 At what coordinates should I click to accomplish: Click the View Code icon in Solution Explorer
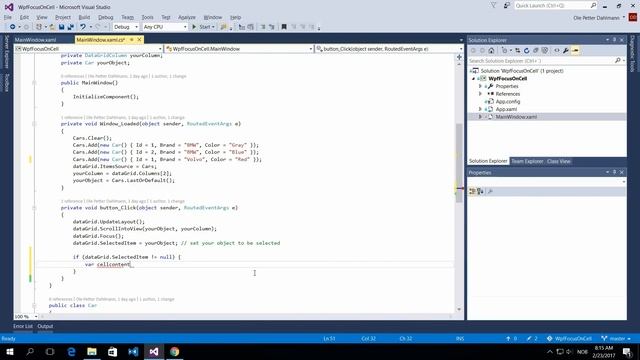coord(557,51)
